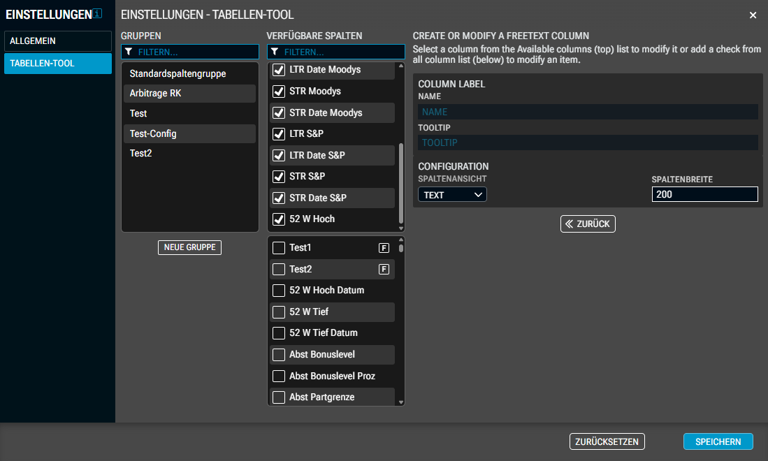The height and width of the screenshot is (461, 768).
Task: Enable the Abst Bonuslevel checkbox
Action: pyautogui.click(x=279, y=354)
